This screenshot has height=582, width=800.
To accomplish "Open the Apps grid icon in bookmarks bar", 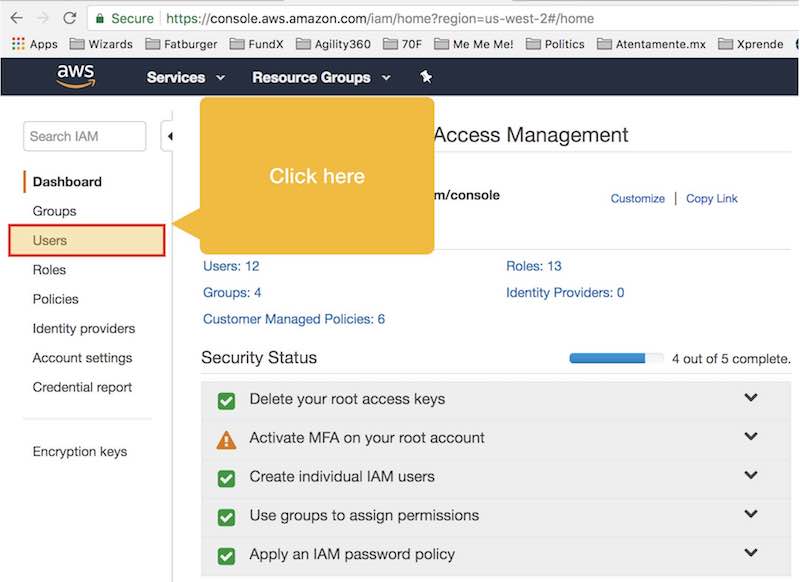I will coord(18,44).
